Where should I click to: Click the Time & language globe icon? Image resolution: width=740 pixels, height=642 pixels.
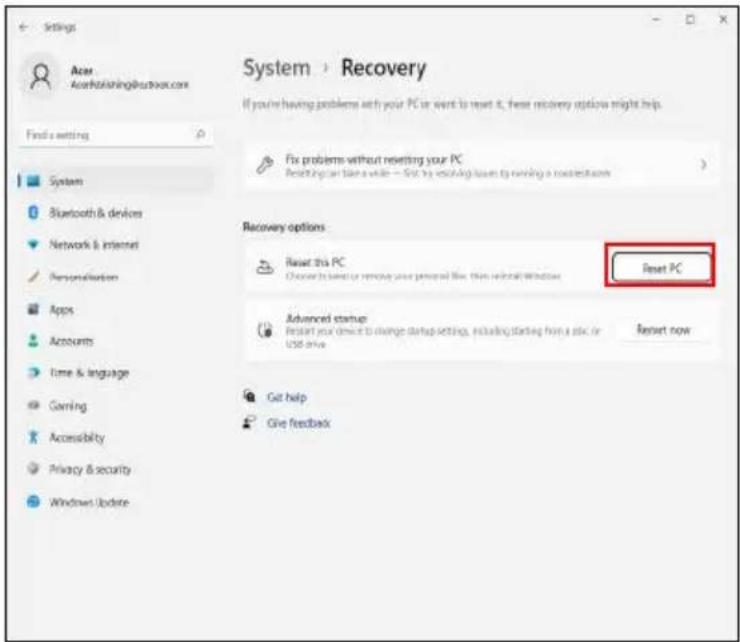coord(34,372)
